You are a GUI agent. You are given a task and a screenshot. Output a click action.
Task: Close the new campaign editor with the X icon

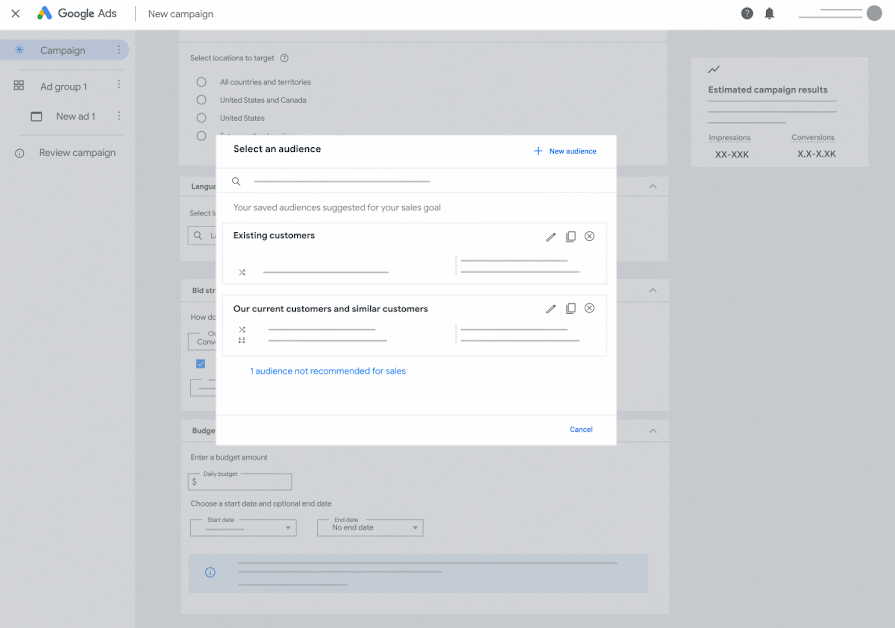point(15,14)
